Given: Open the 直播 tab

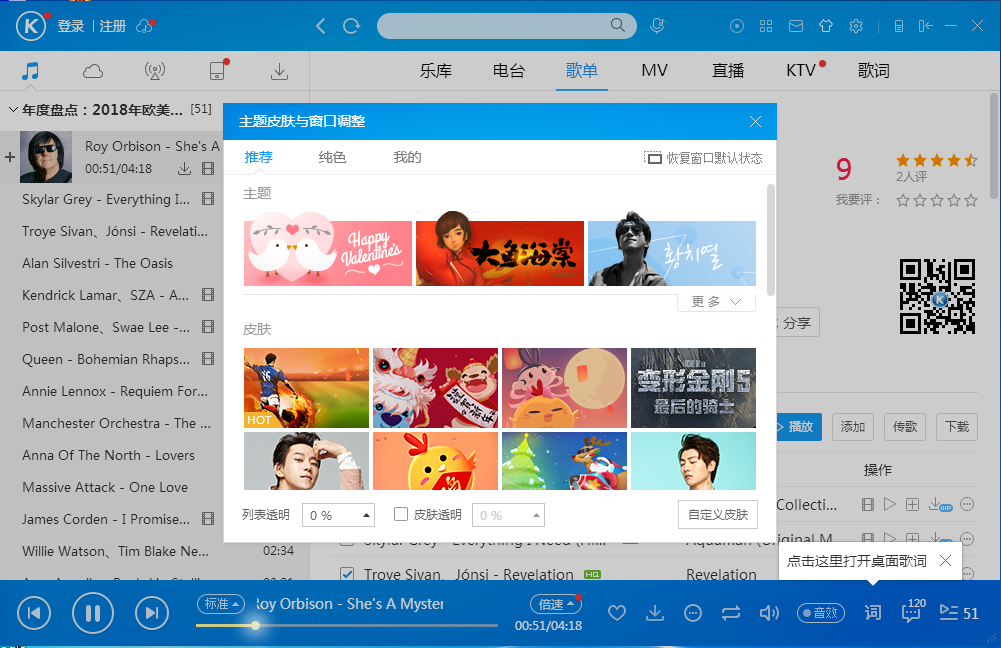Looking at the screenshot, I should (728, 70).
